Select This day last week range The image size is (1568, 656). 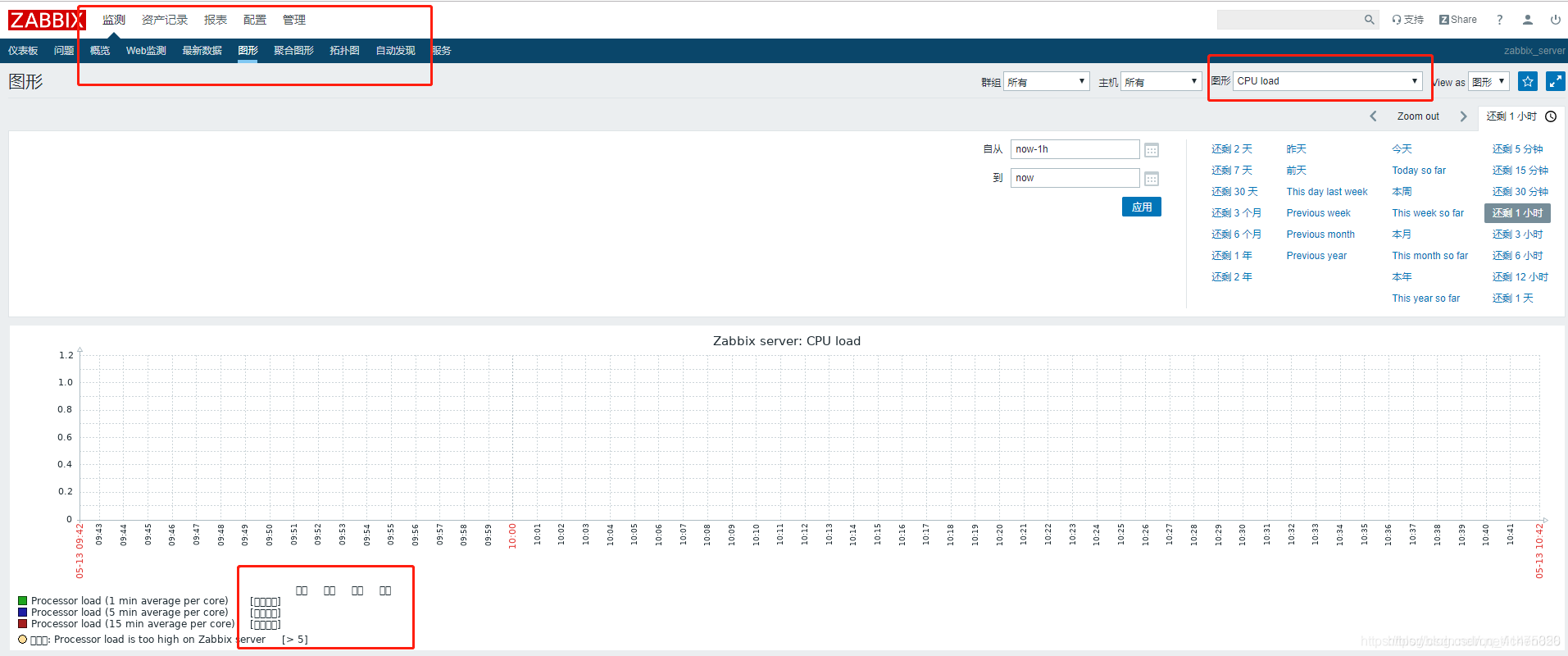pos(1327,192)
